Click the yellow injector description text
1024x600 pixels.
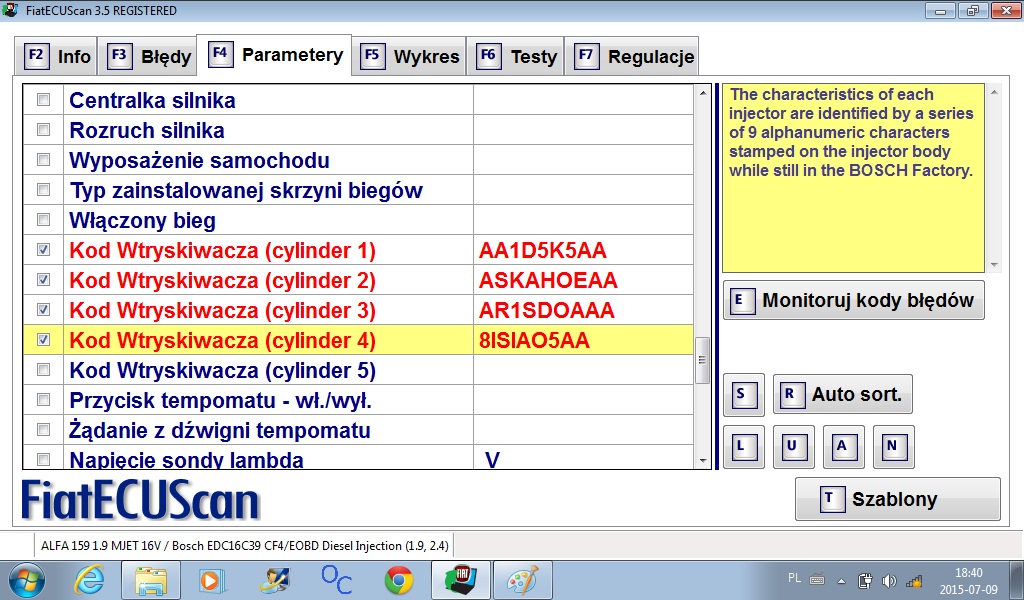click(x=851, y=133)
